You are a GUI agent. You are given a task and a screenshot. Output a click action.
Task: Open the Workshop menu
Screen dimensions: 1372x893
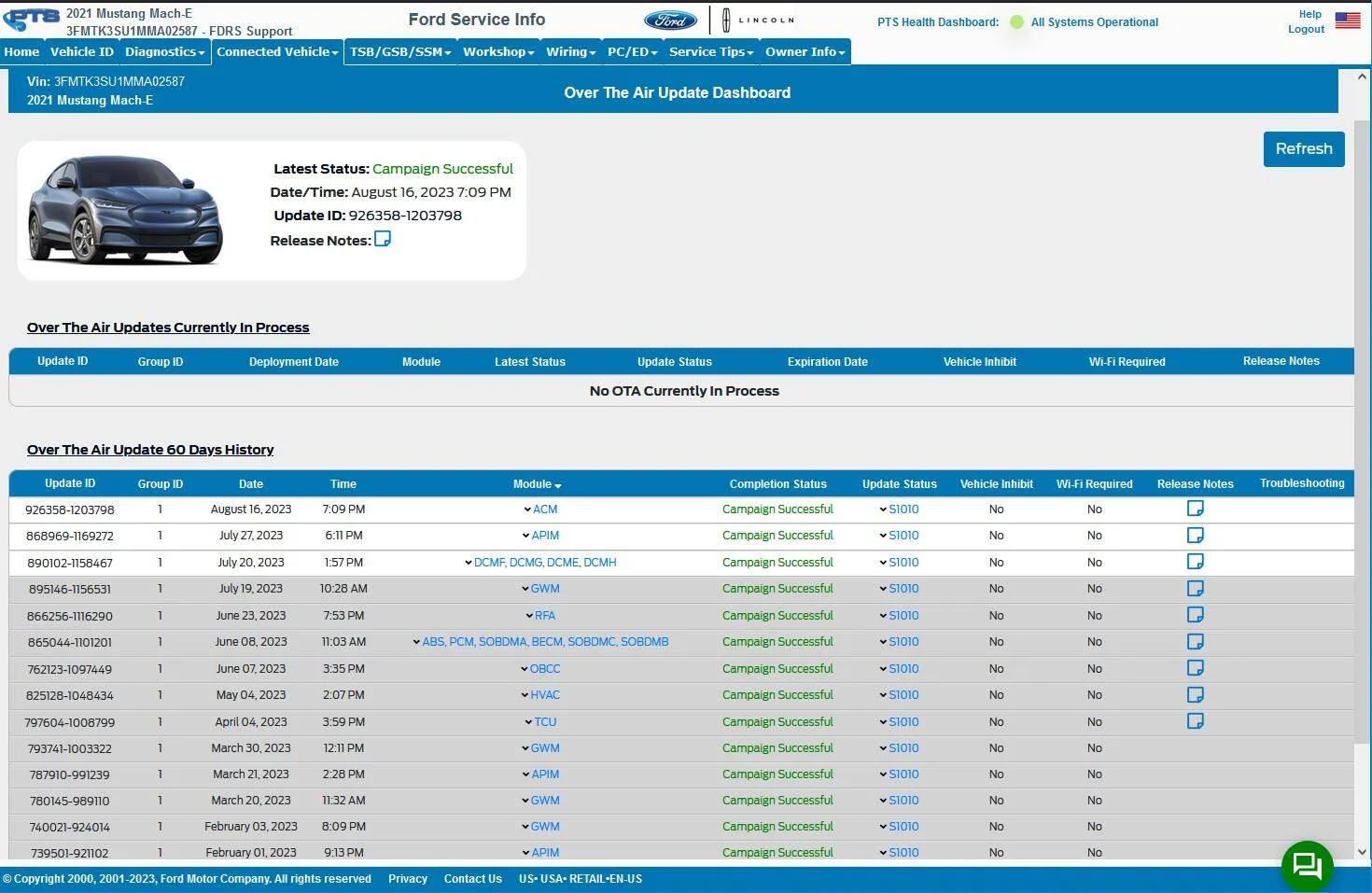498,52
